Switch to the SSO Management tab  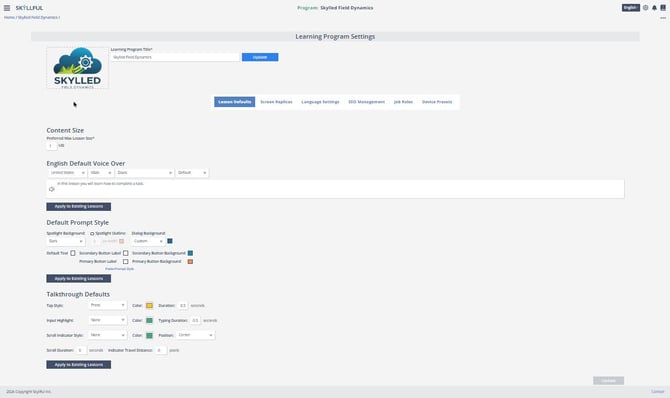[x=366, y=102]
